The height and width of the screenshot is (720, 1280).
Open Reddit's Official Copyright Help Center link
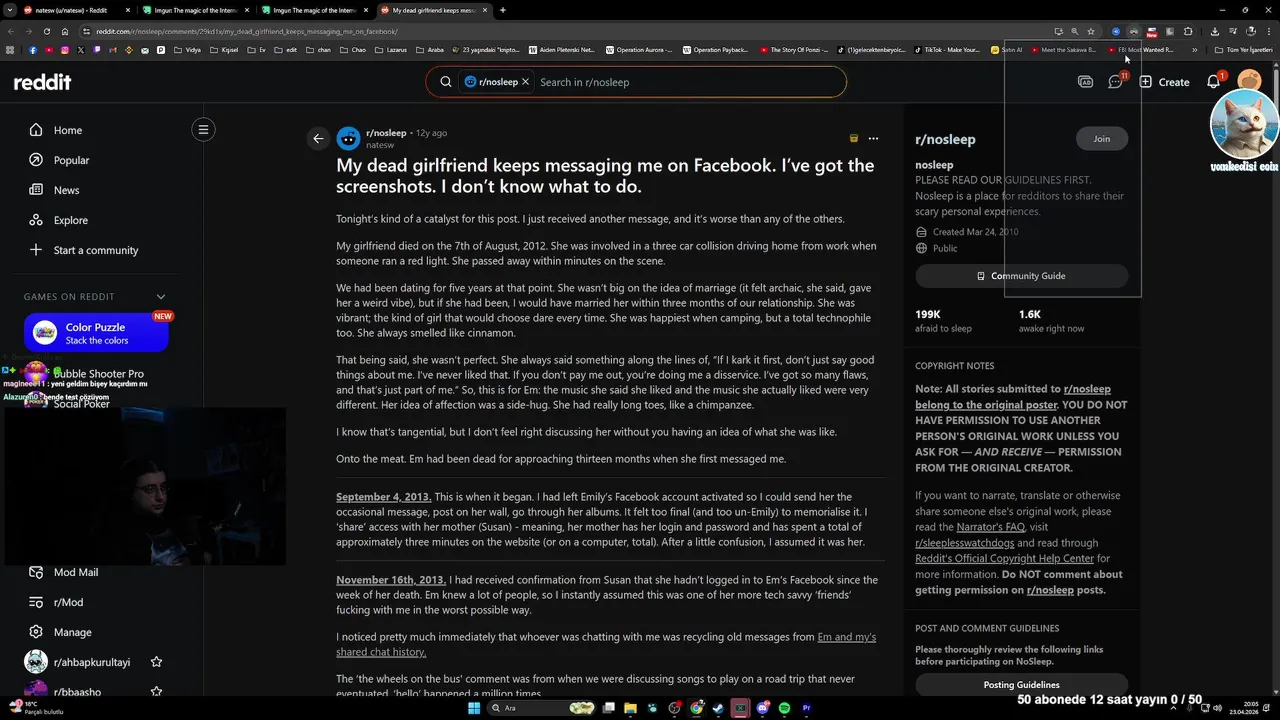[1004, 559]
